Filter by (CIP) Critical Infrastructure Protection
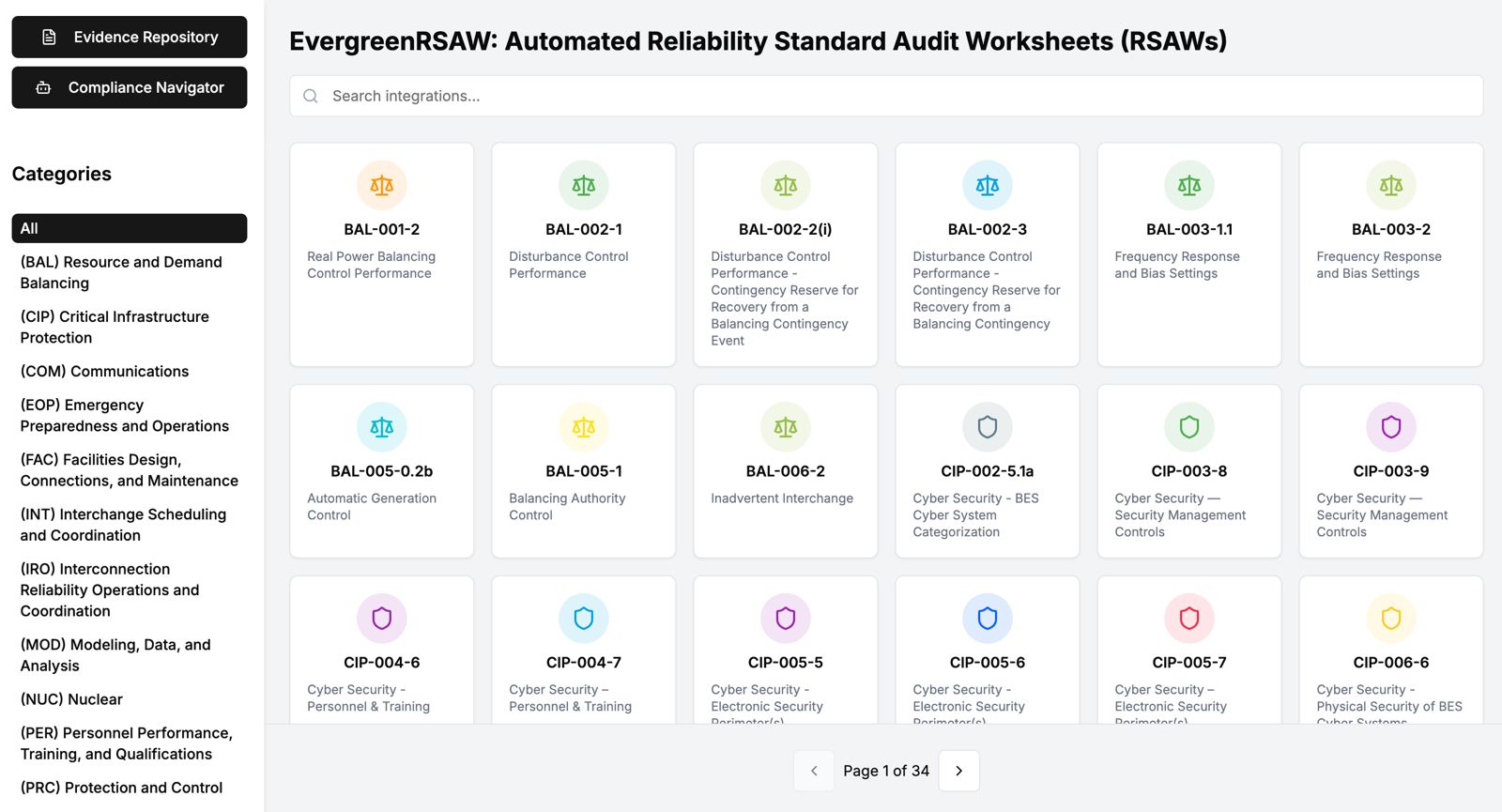The width and height of the screenshot is (1502, 812). pyautogui.click(x=115, y=327)
